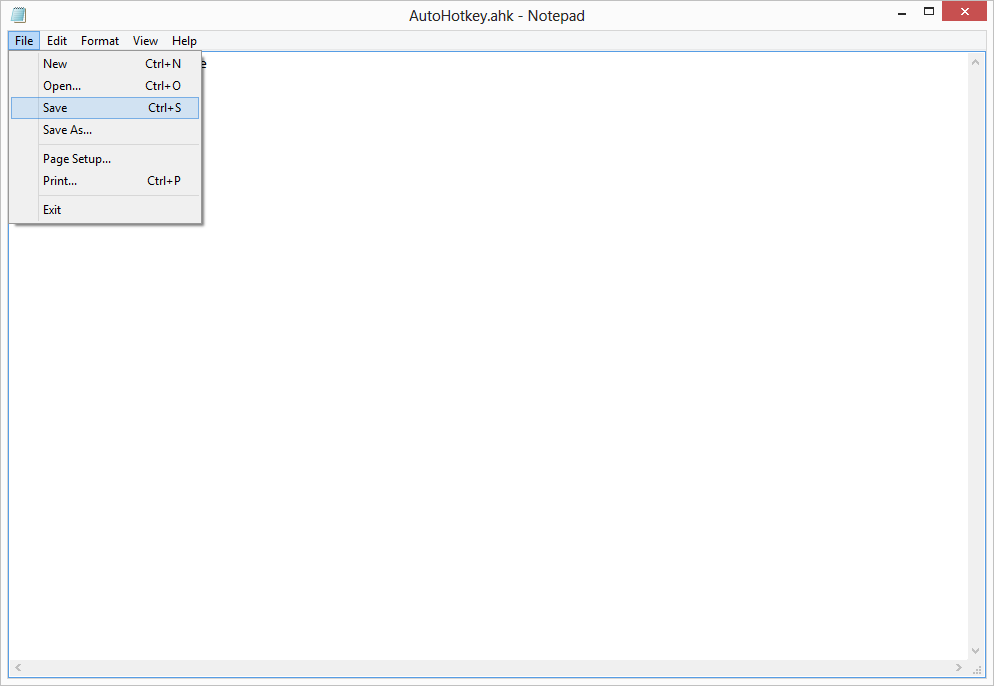Image resolution: width=994 pixels, height=686 pixels.
Task: Open Page Setup... from the menu
Action: point(105,159)
